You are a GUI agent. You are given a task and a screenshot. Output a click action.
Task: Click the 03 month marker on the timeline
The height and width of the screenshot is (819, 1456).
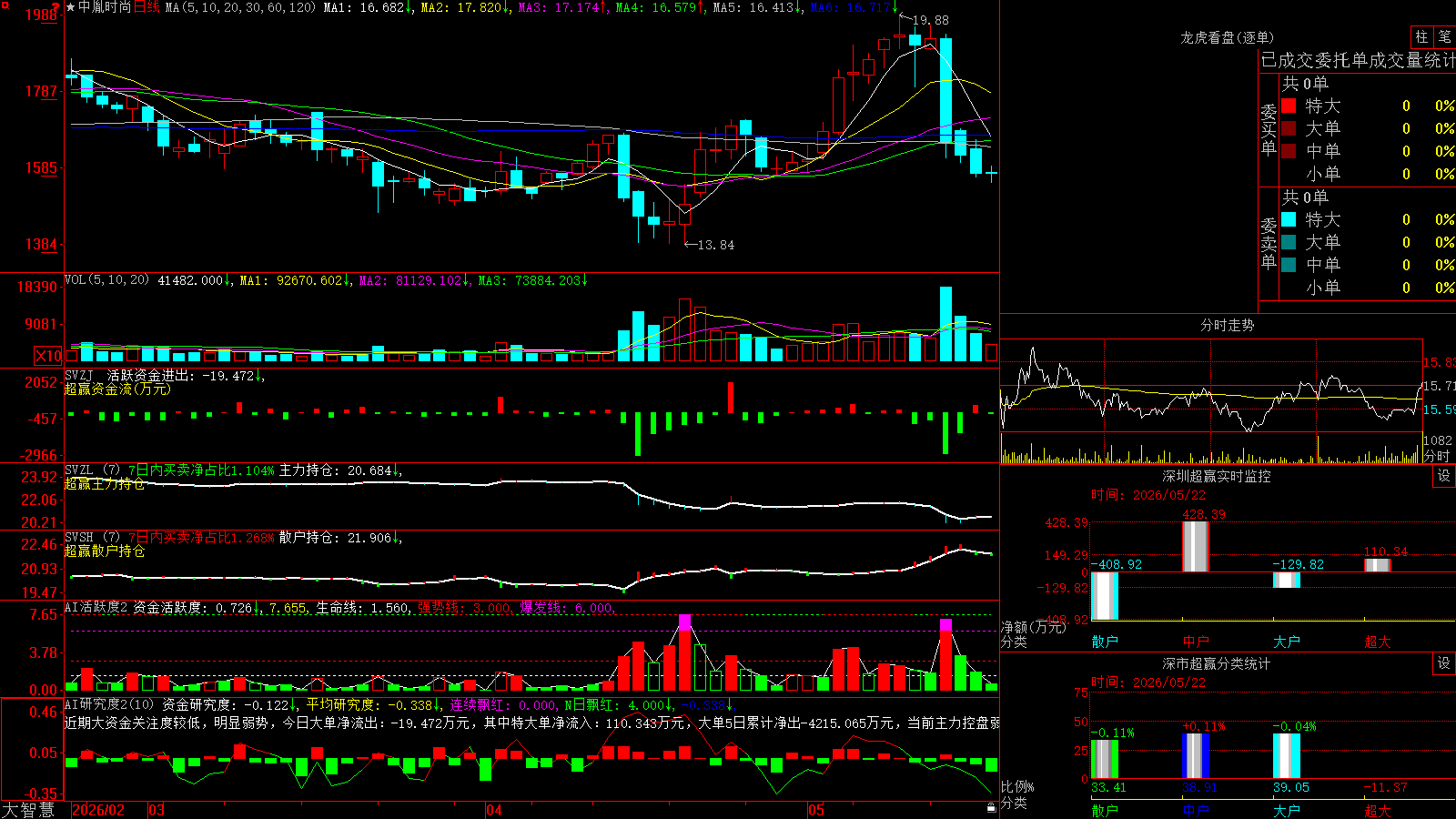coord(157,810)
